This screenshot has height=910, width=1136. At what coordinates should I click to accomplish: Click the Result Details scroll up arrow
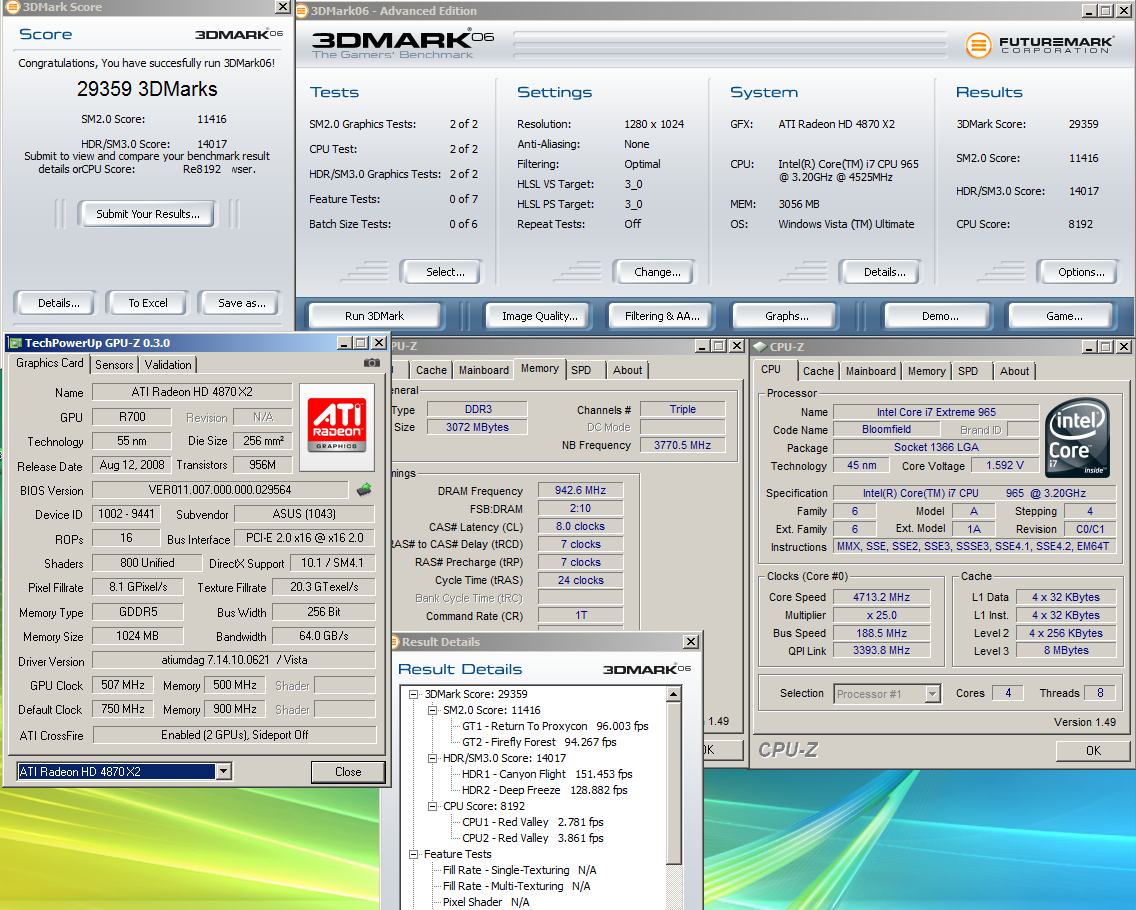pyautogui.click(x=673, y=694)
